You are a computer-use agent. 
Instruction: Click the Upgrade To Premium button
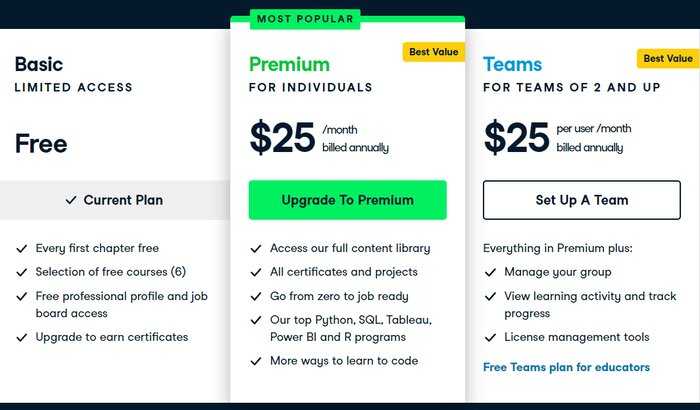click(x=347, y=200)
